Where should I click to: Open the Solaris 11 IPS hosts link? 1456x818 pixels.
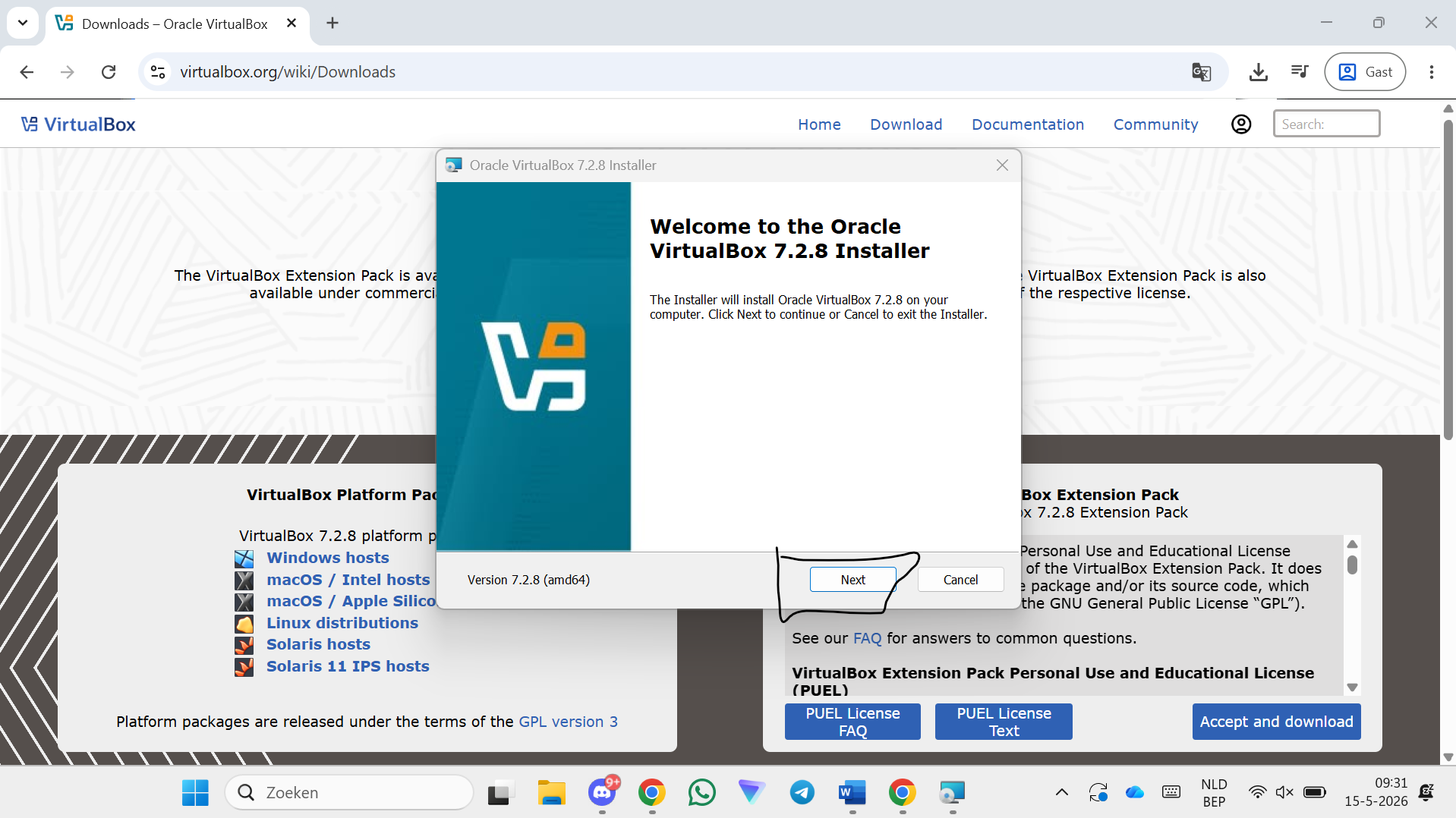point(348,666)
